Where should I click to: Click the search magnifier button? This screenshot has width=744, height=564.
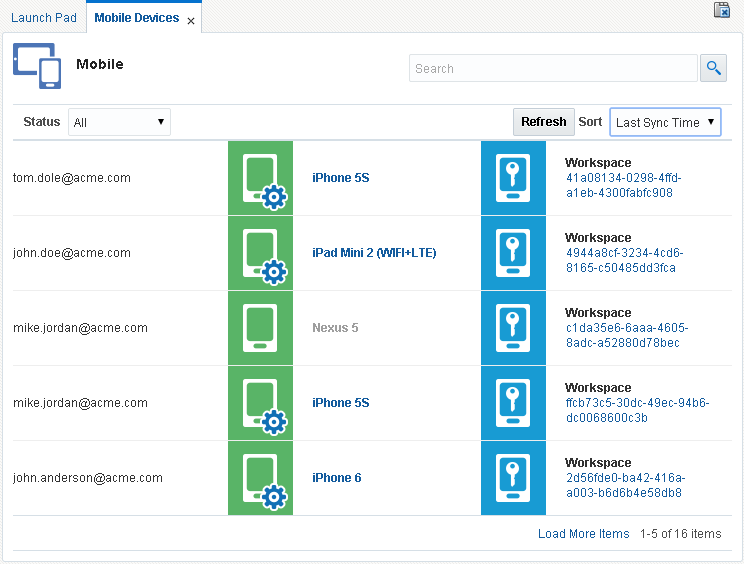714,68
